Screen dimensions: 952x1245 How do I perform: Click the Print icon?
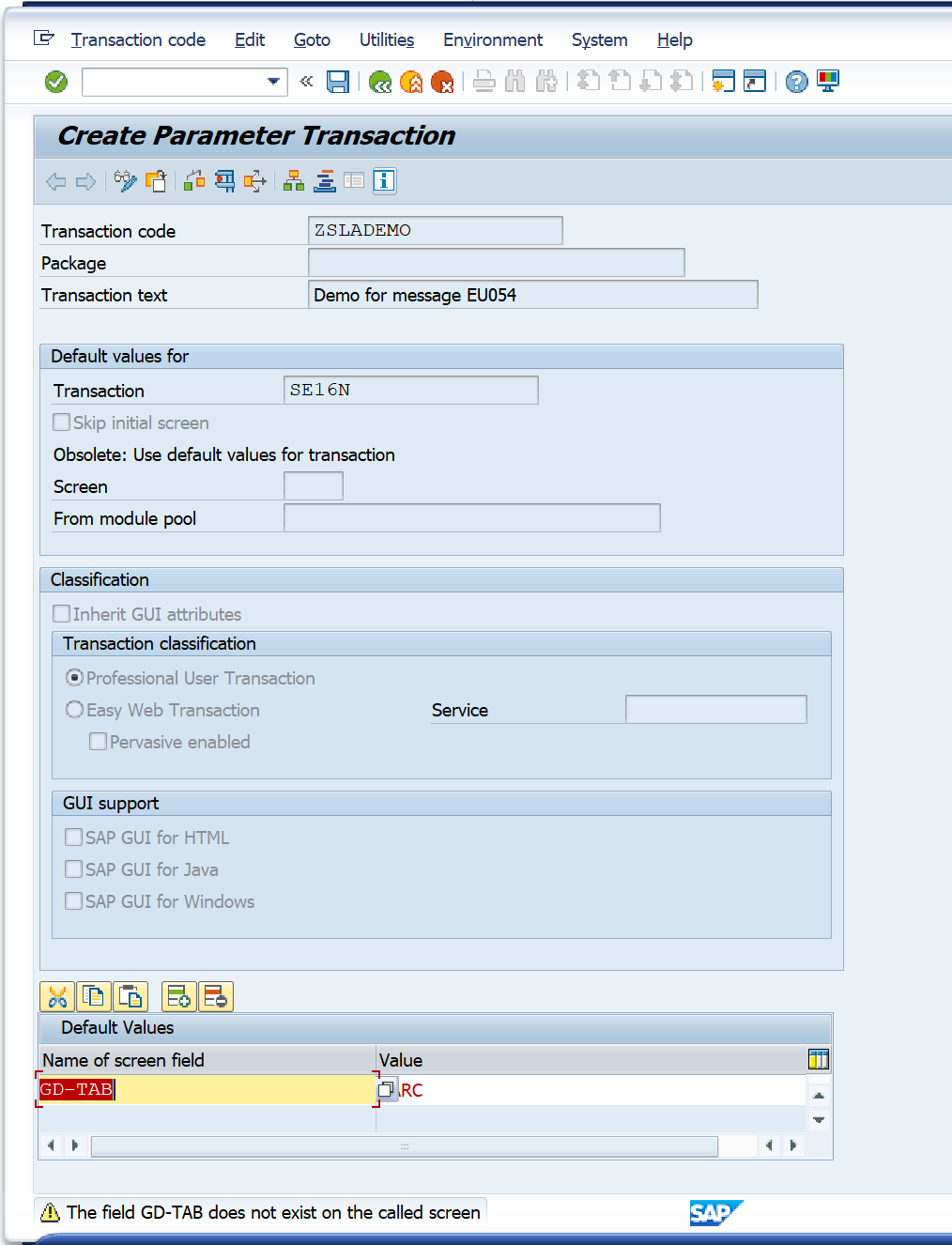coord(484,82)
